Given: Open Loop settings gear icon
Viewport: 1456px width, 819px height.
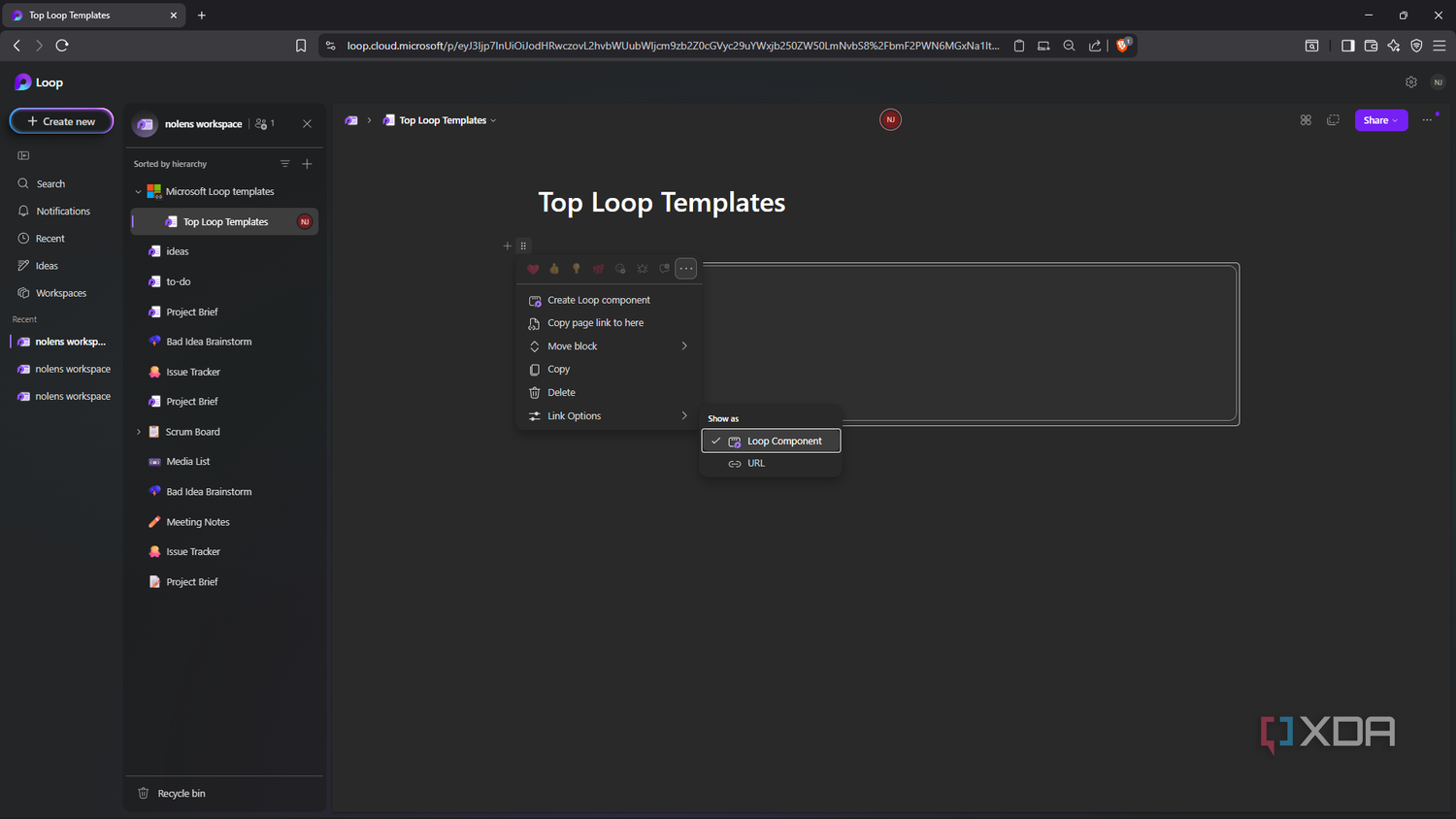Looking at the screenshot, I should (1411, 82).
